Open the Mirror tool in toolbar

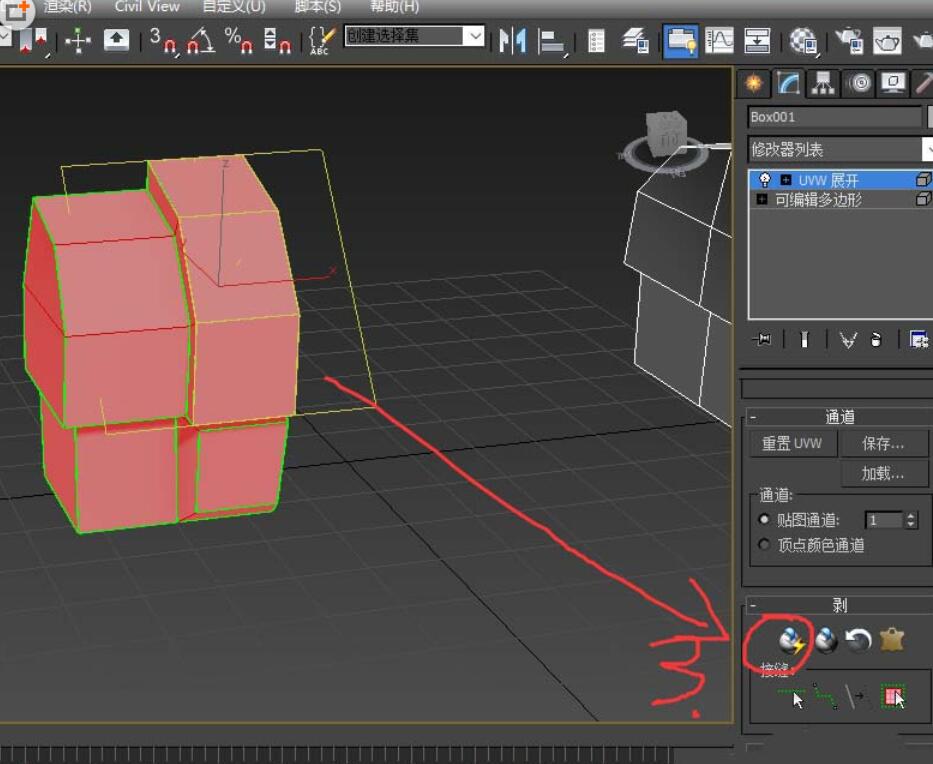[x=512, y=40]
